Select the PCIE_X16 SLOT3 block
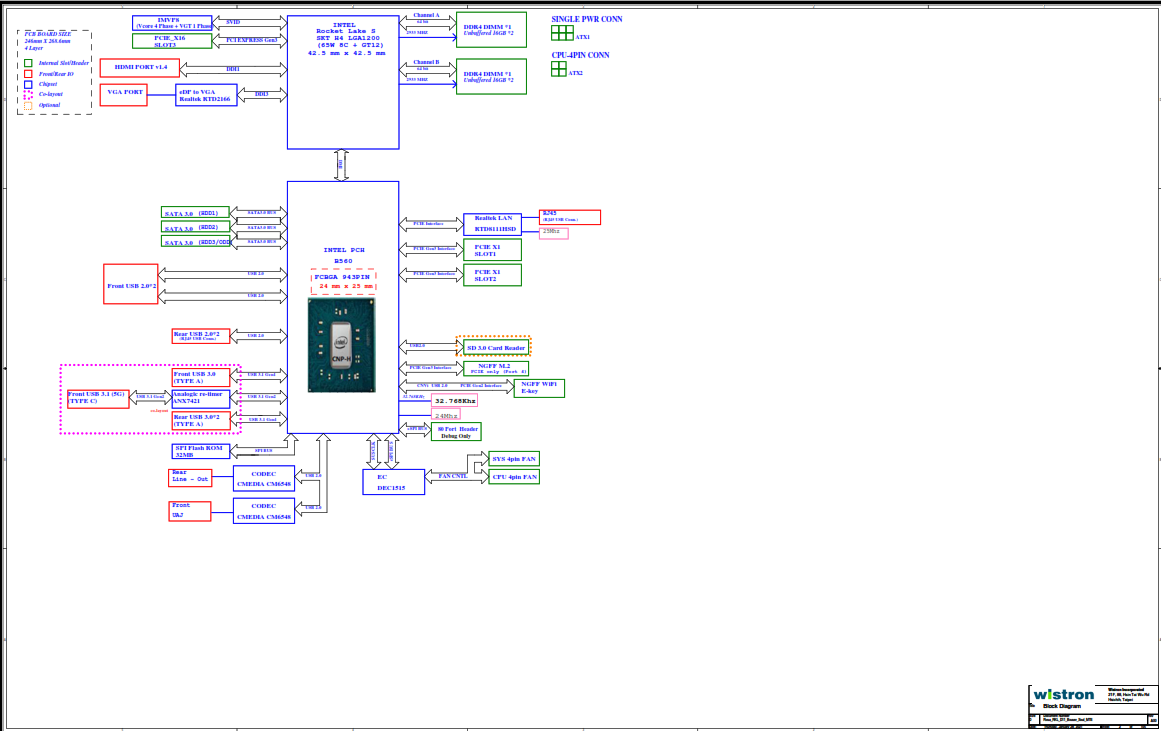 [172, 41]
